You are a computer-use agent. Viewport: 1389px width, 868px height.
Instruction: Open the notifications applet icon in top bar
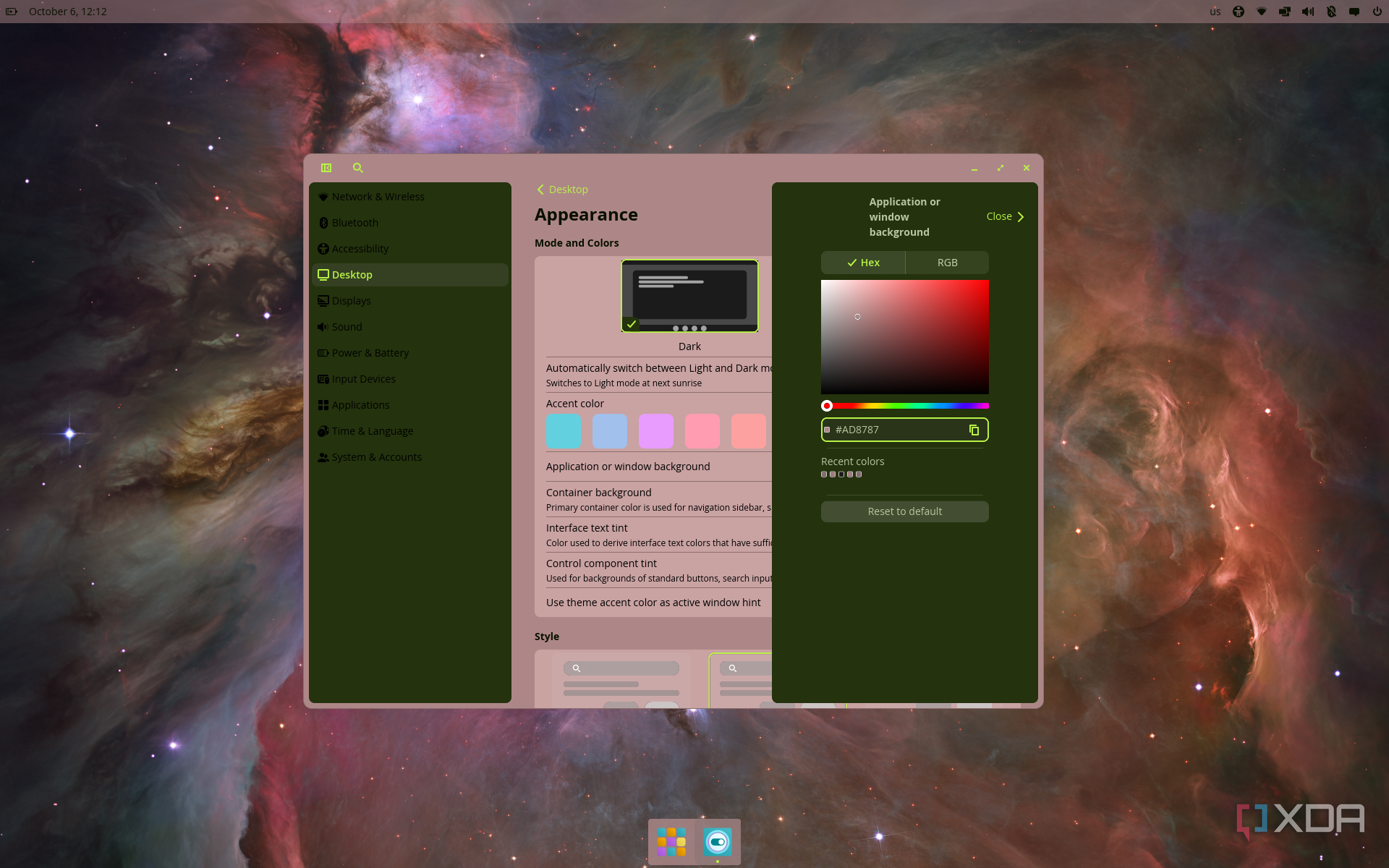click(x=1354, y=12)
